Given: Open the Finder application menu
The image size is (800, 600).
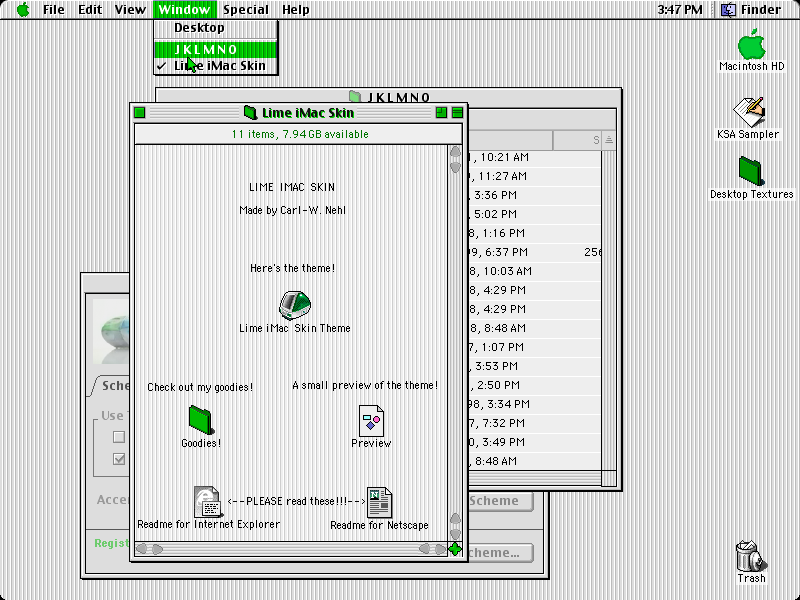Looking at the screenshot, I should (x=751, y=10).
